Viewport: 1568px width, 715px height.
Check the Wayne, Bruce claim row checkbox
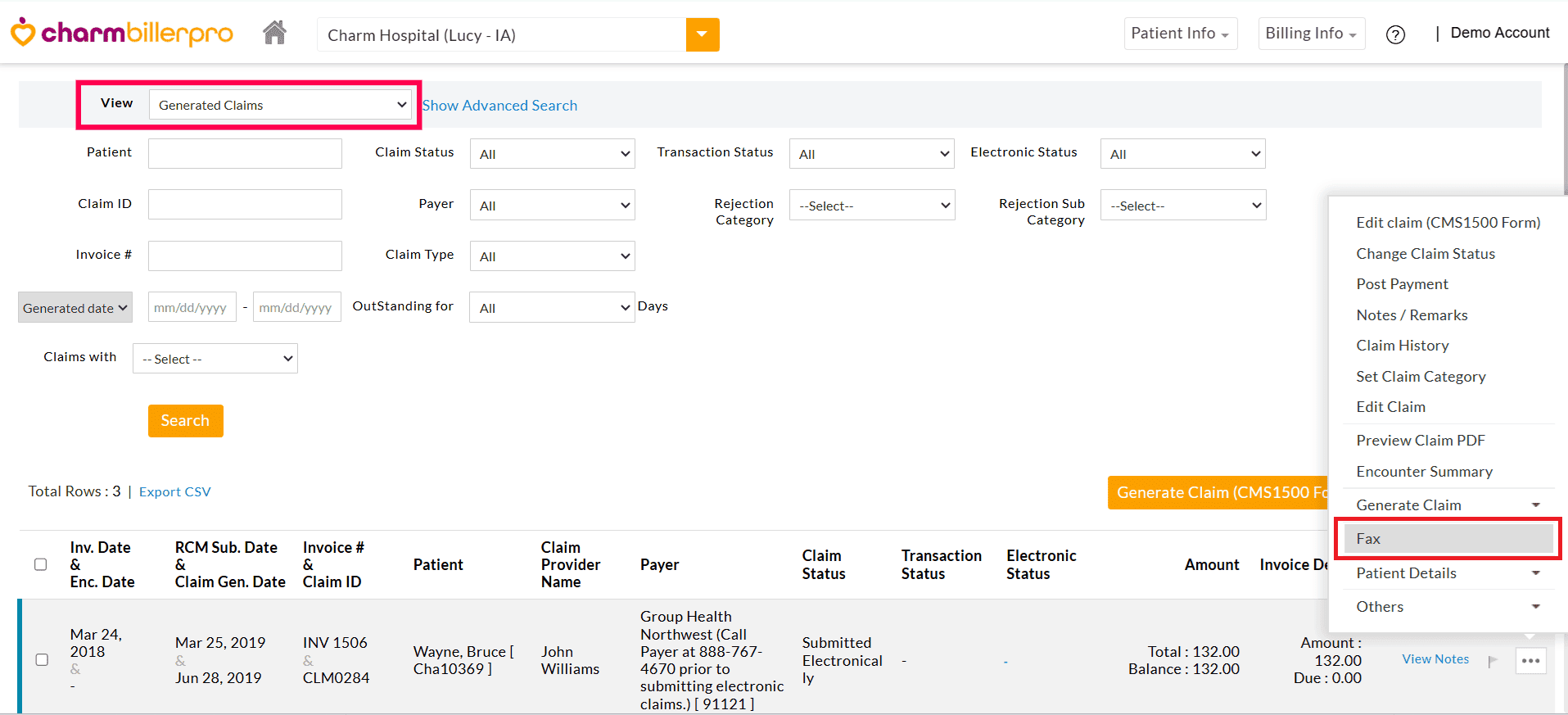pos(42,659)
